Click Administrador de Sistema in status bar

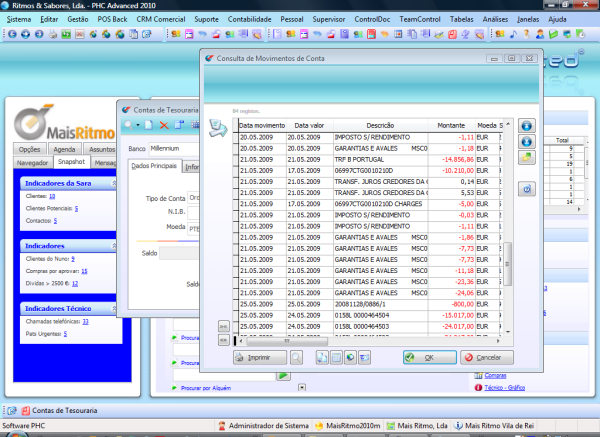point(264,426)
